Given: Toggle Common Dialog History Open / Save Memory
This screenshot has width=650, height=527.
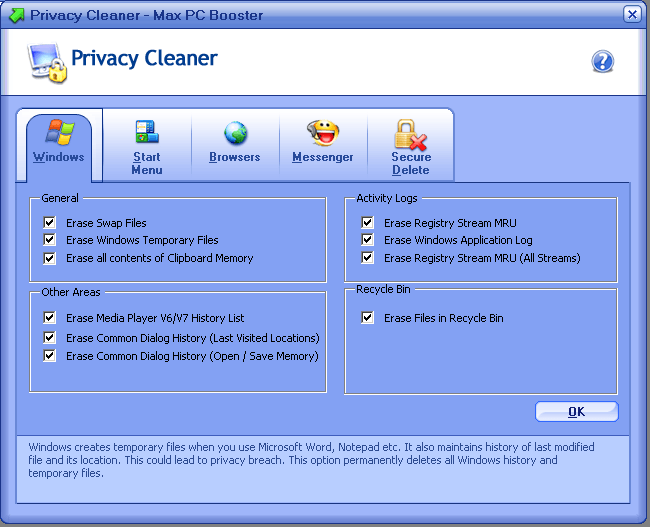Looking at the screenshot, I should click(49, 356).
